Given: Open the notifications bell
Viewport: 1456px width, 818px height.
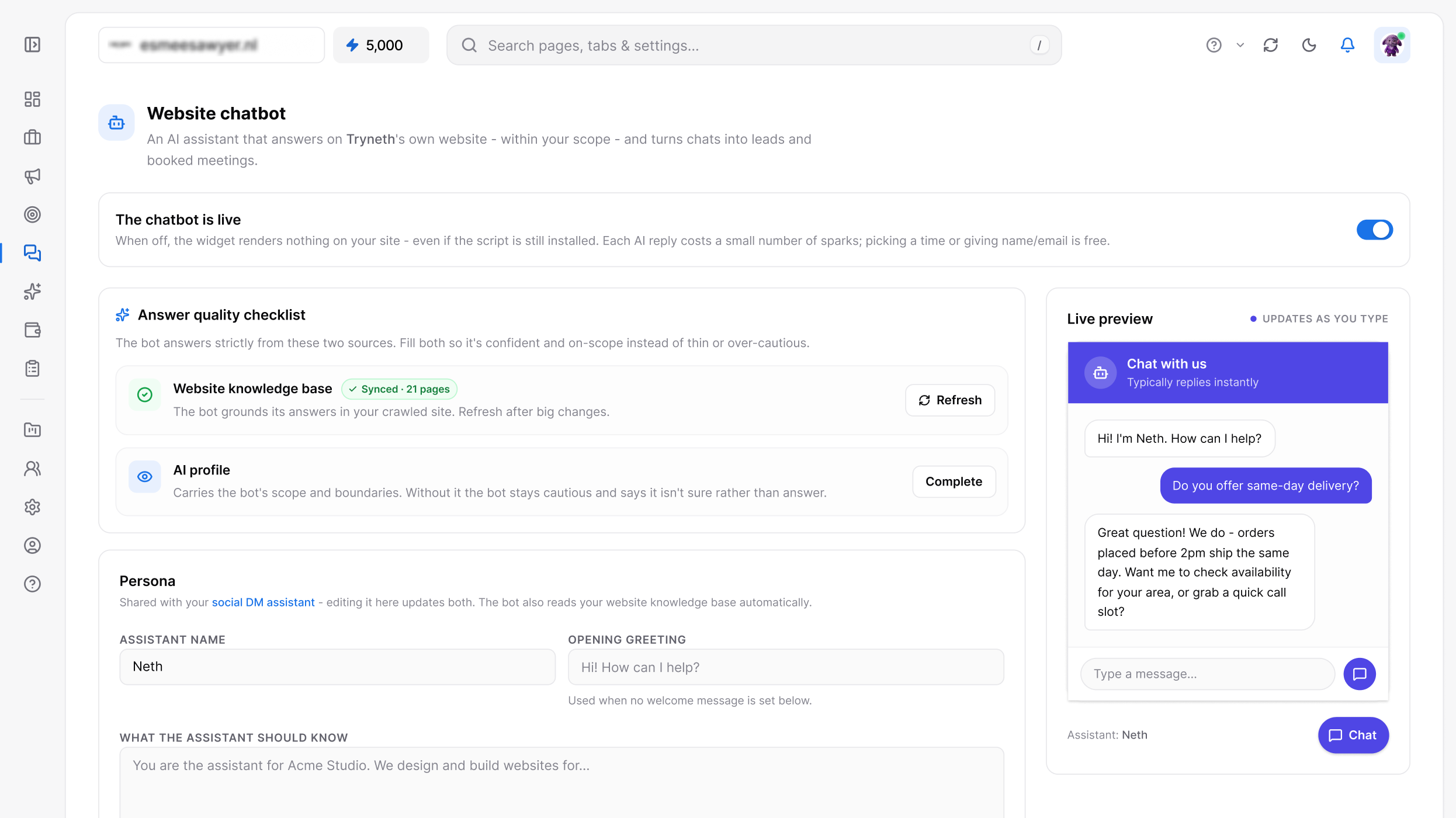Looking at the screenshot, I should [x=1347, y=45].
